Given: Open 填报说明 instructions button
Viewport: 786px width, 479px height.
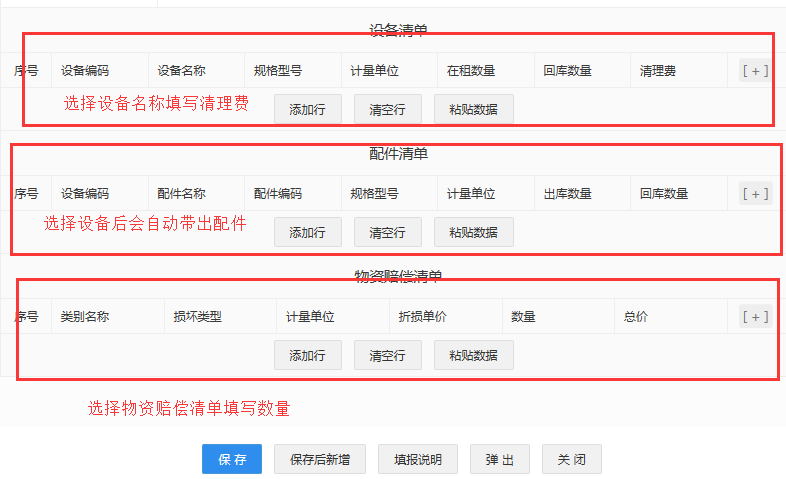Looking at the screenshot, I should tap(418, 459).
